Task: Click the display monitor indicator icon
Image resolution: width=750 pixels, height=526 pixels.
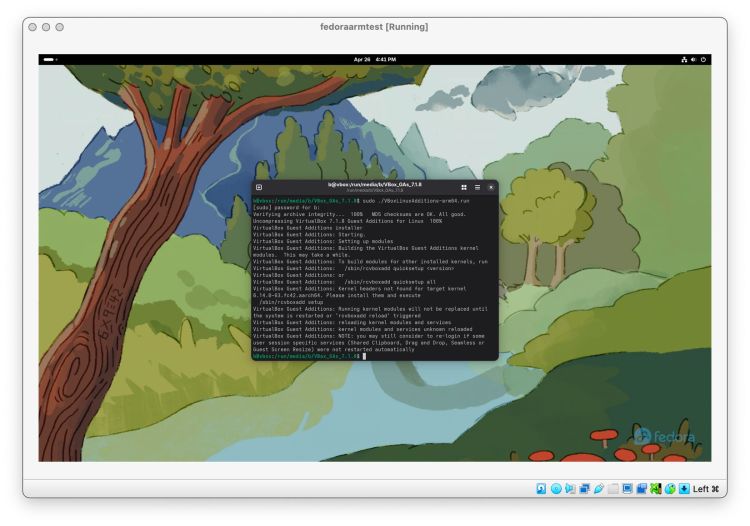Action: coord(628,488)
